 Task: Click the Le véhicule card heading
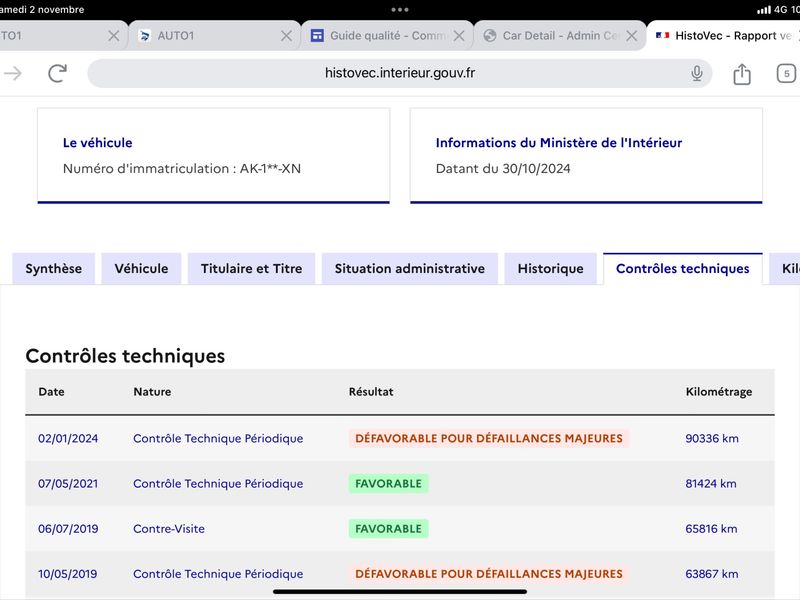click(97, 143)
